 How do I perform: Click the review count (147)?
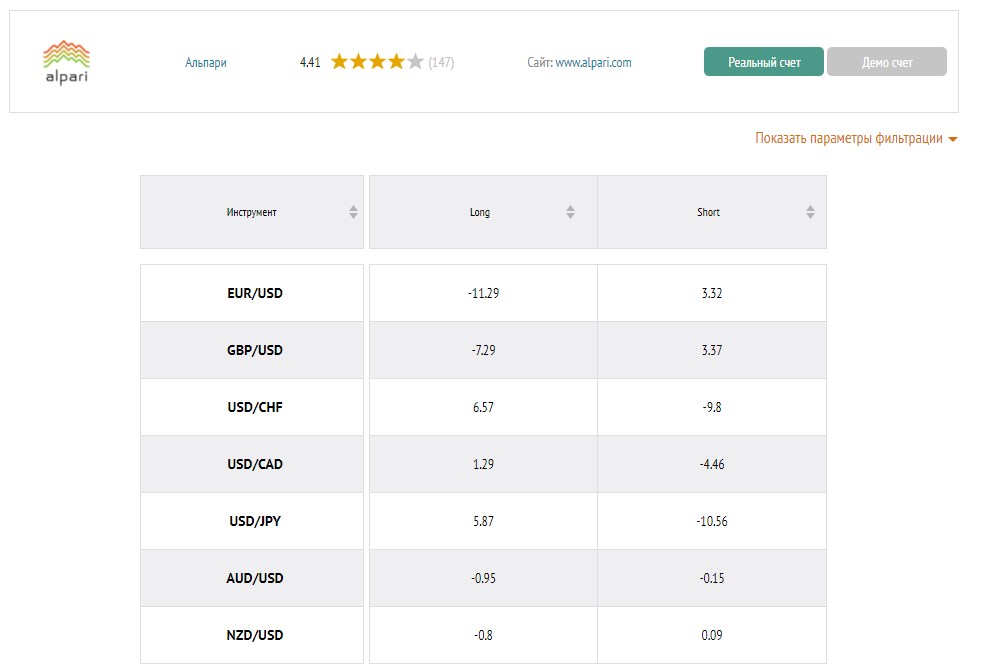click(x=441, y=62)
